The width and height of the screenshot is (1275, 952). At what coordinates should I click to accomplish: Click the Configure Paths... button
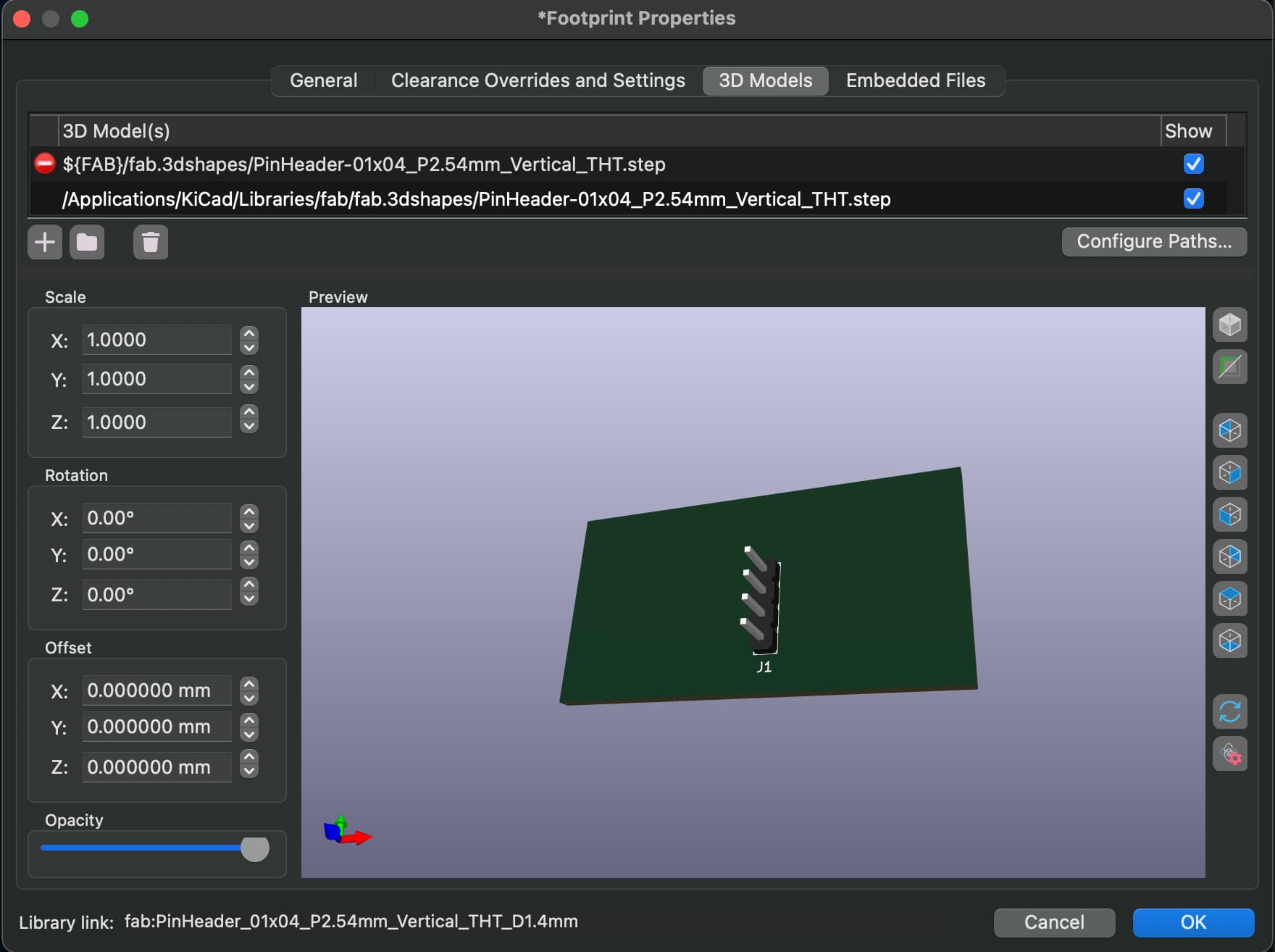point(1153,241)
